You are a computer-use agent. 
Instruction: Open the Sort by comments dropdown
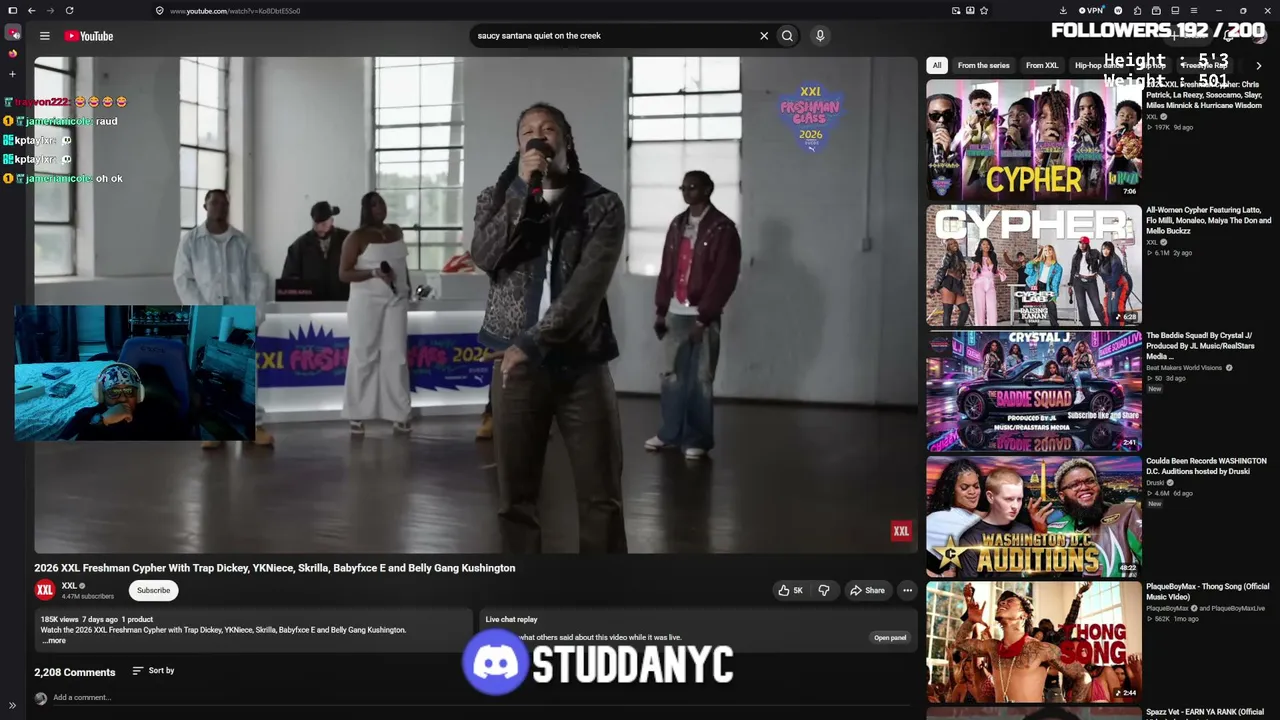click(153, 671)
